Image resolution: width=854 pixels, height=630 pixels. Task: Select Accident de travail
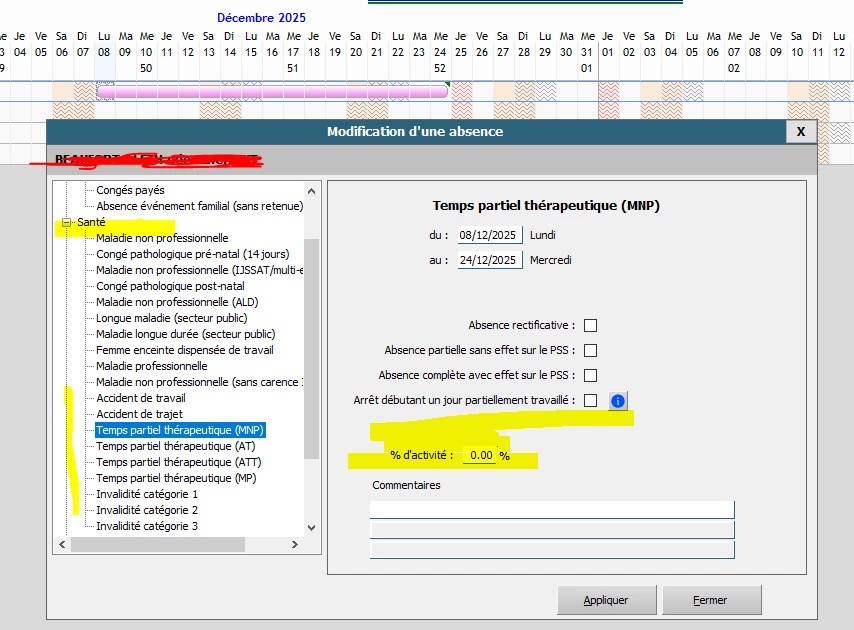(141, 398)
